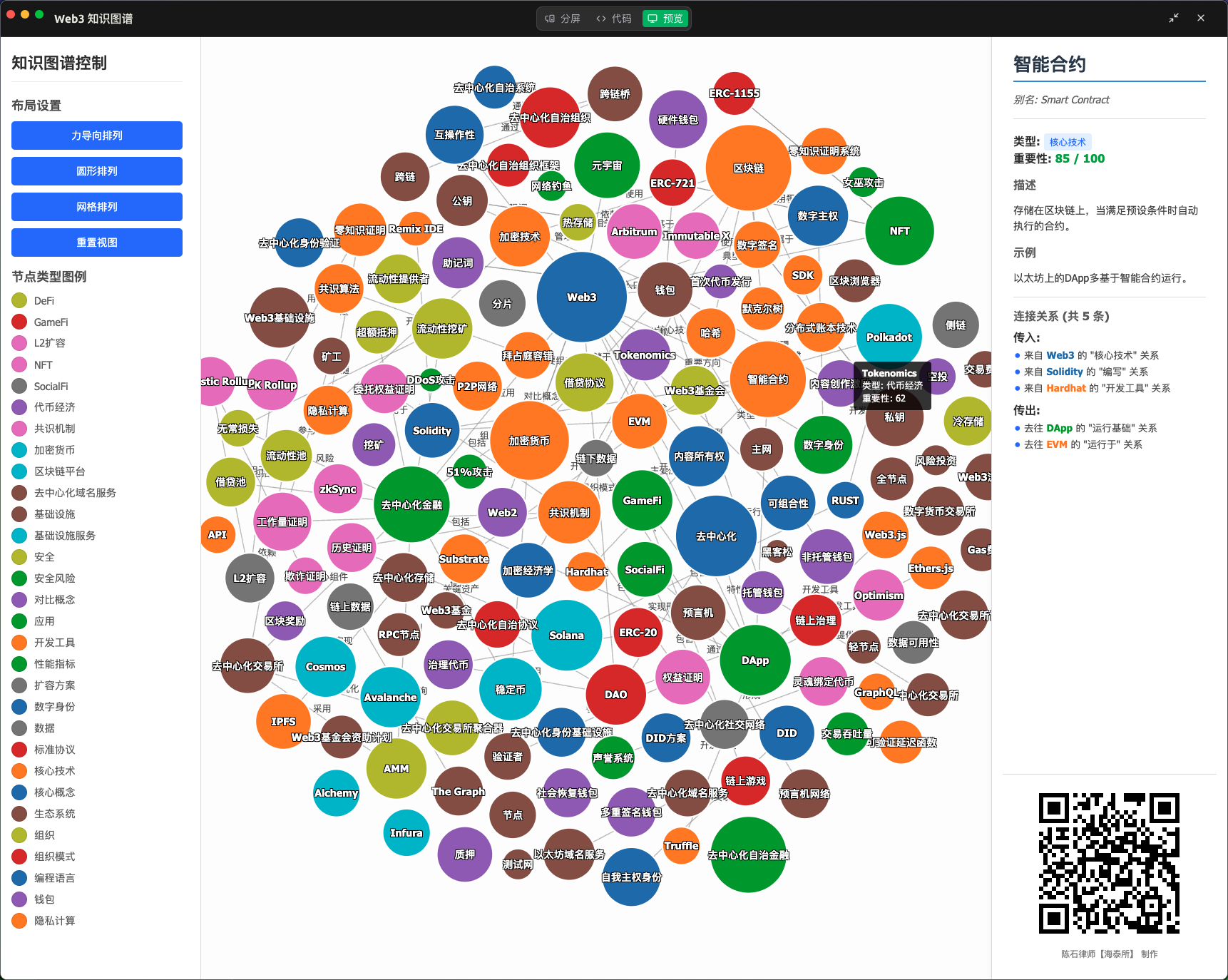
Task: Select the The Graph node
Action: point(459,792)
